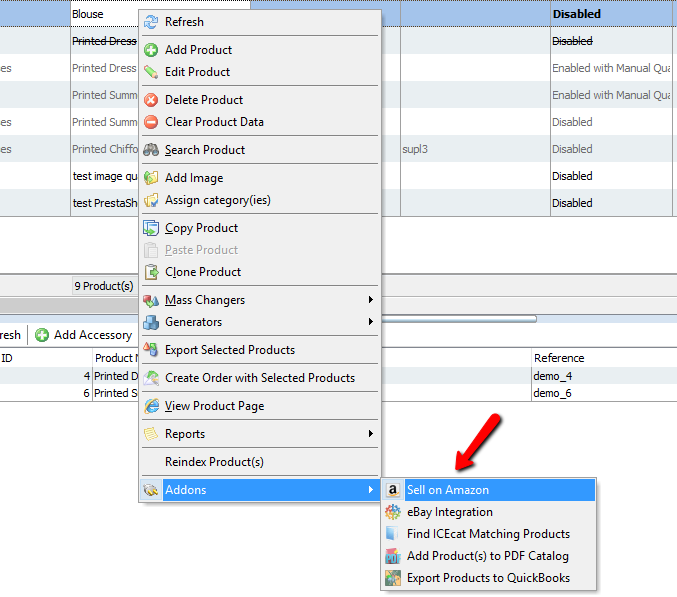Click the test image product row

[105, 176]
